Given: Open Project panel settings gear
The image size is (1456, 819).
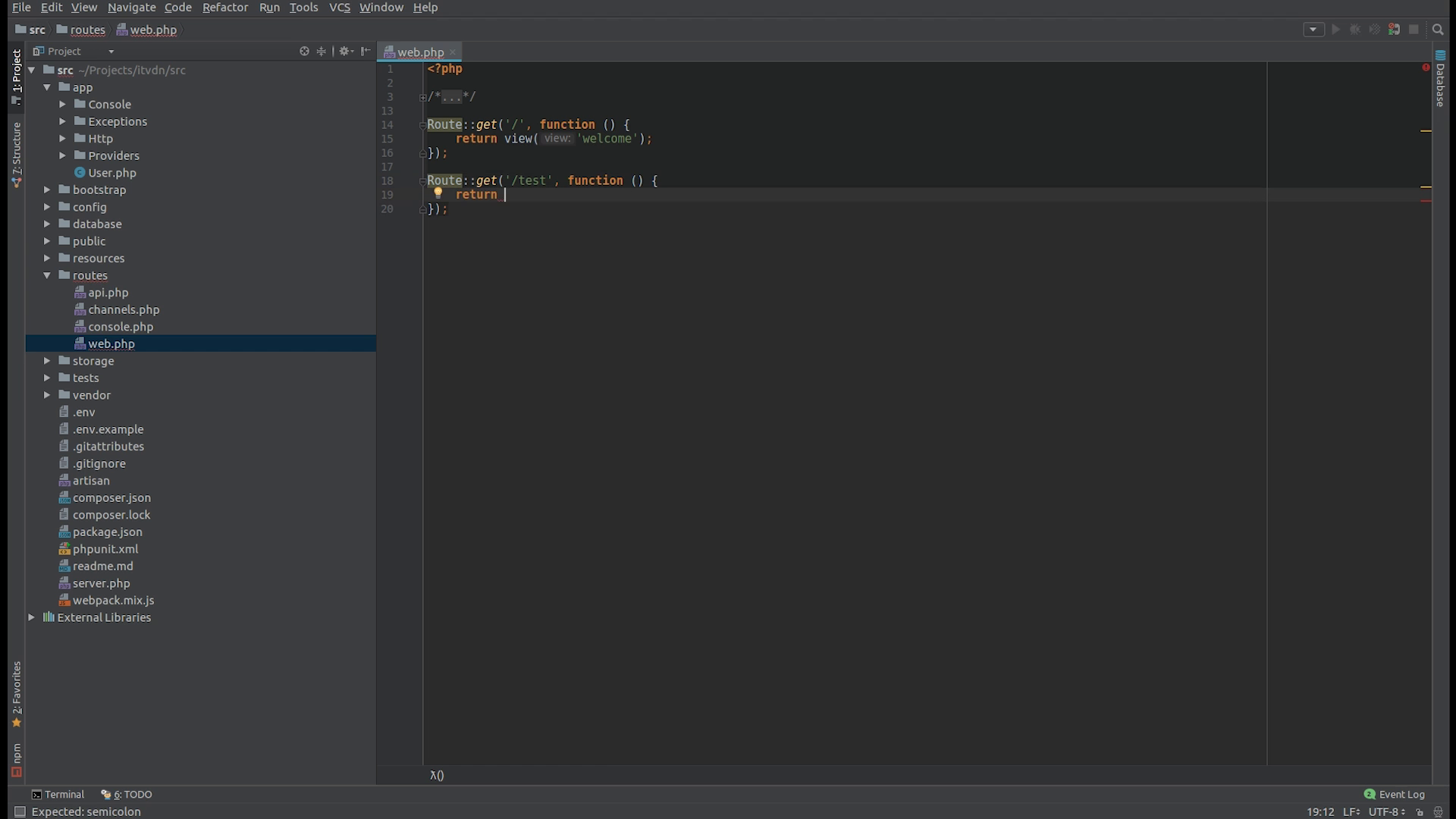Looking at the screenshot, I should click(x=345, y=51).
